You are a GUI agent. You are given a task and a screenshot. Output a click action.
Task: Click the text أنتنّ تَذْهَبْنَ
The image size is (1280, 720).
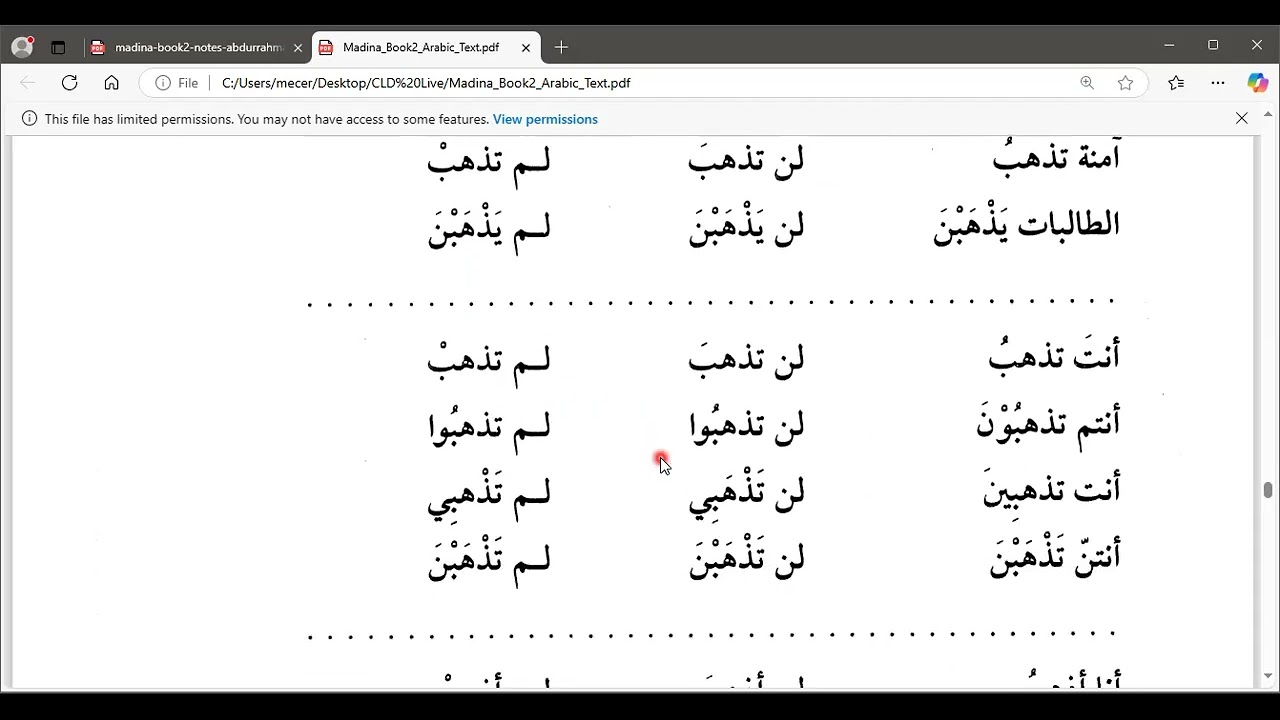point(1055,556)
